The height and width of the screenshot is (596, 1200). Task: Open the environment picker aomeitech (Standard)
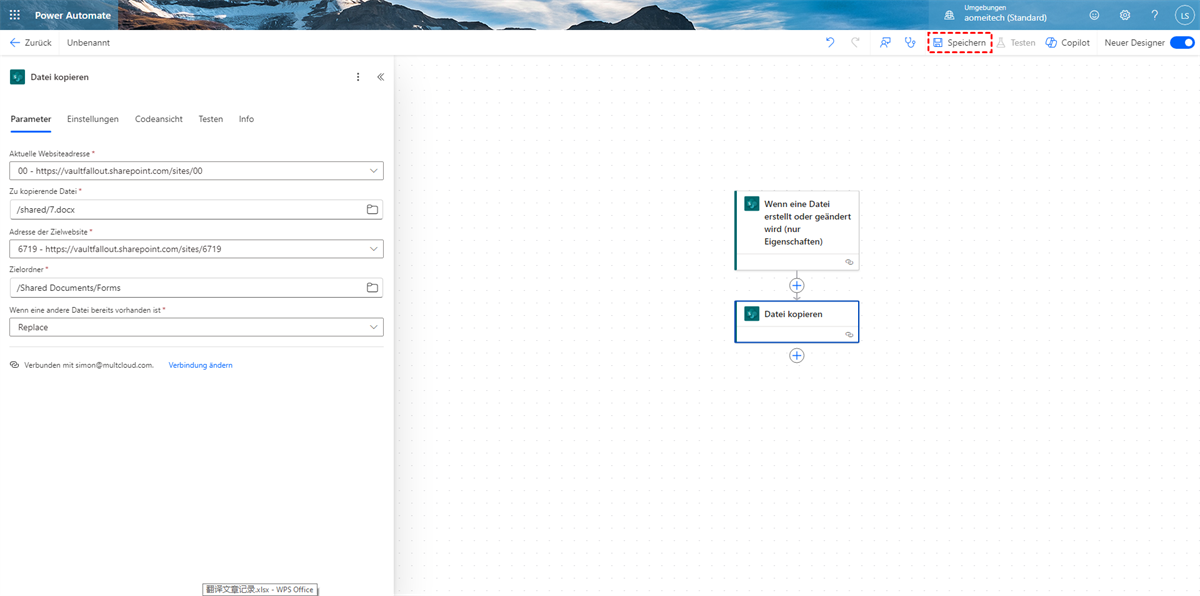[x=995, y=13]
